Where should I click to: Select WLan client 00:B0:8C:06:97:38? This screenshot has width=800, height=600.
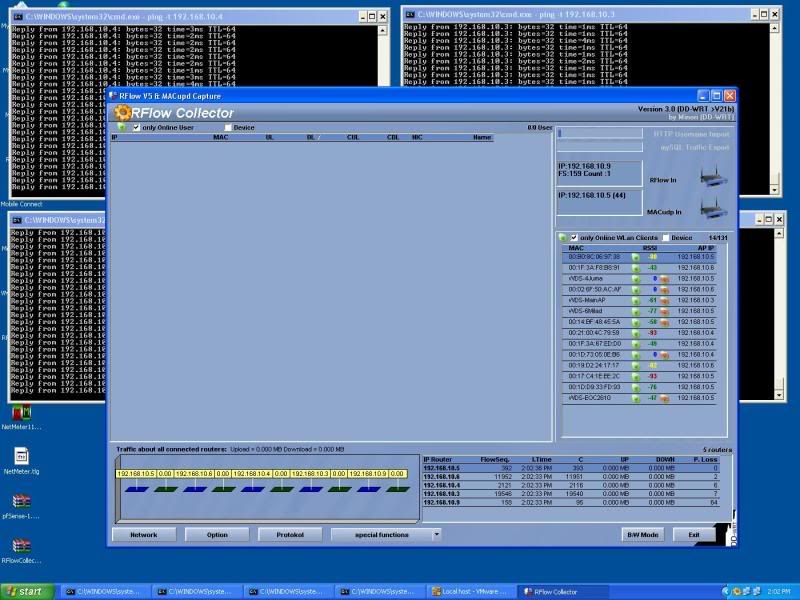point(639,257)
